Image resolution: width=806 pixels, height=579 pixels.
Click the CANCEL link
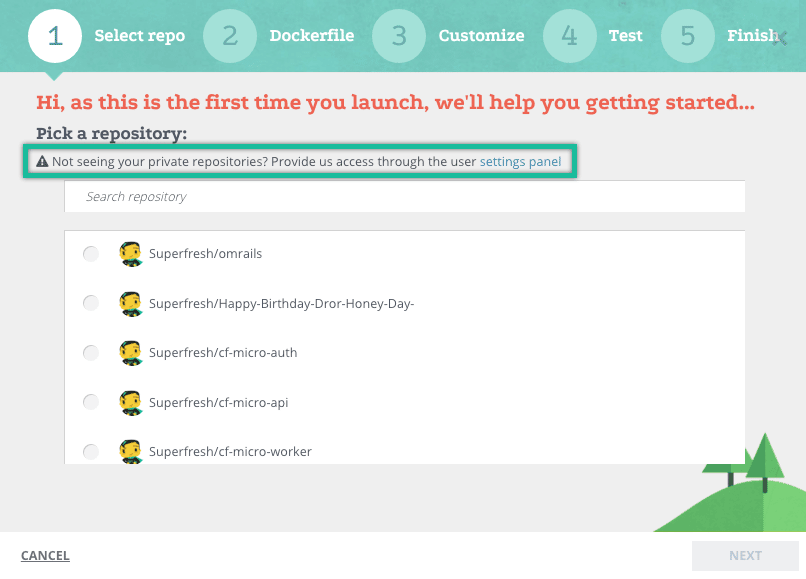click(45, 556)
